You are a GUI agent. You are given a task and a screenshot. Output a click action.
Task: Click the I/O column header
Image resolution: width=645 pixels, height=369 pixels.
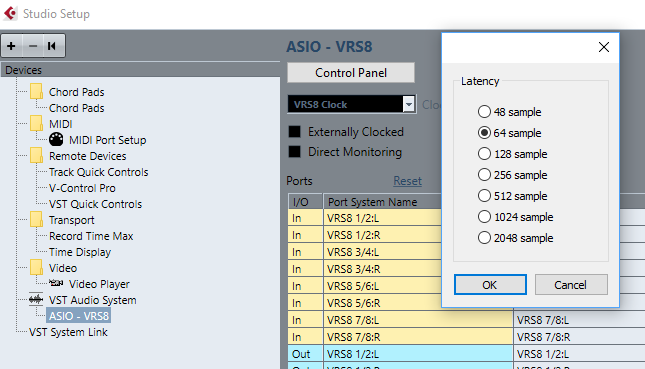(x=305, y=202)
